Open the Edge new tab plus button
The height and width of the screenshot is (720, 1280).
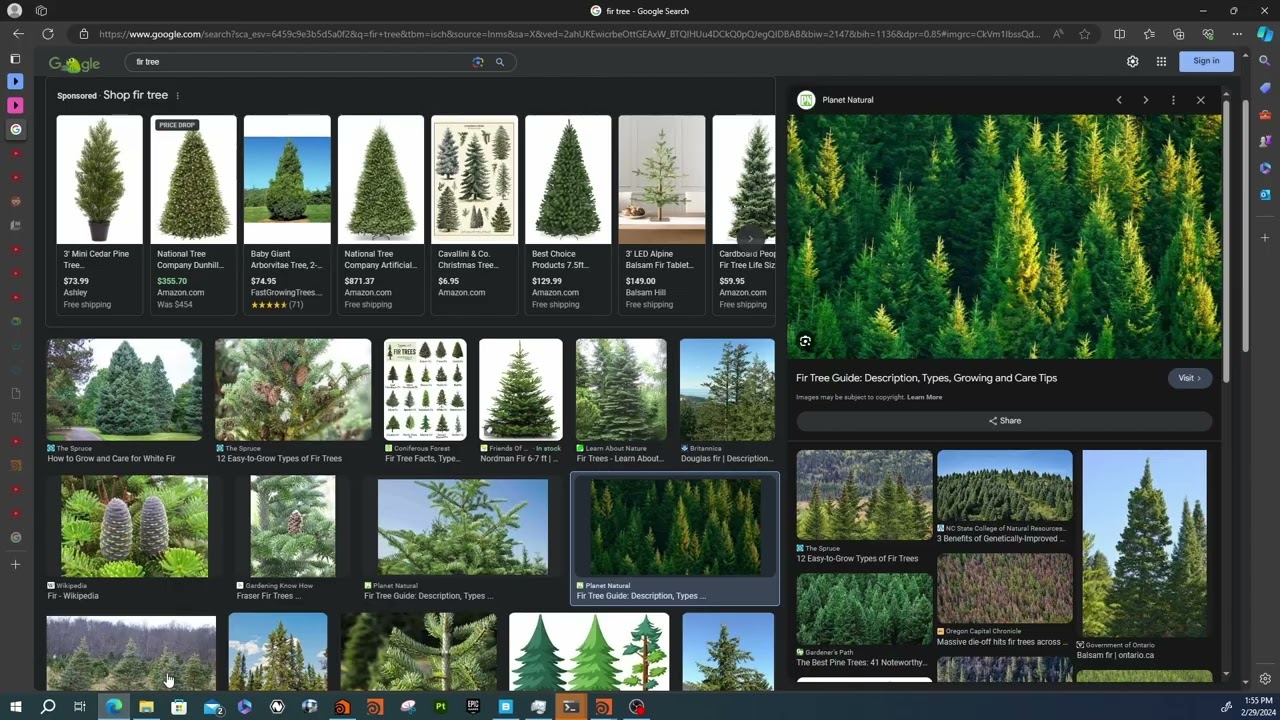point(15,565)
